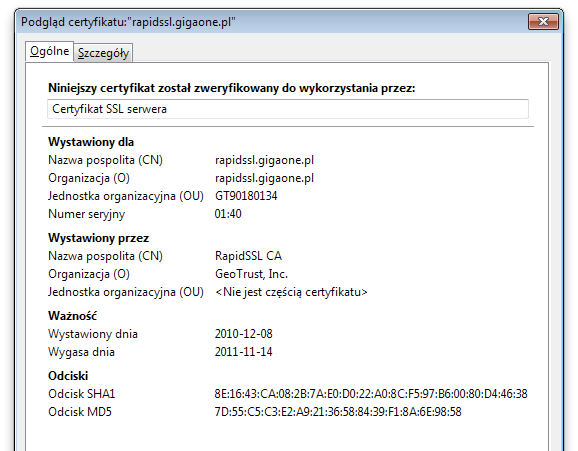This screenshot has height=451, width=578.
Task: Select the SHA1 fingerprint value
Action: pos(371,394)
